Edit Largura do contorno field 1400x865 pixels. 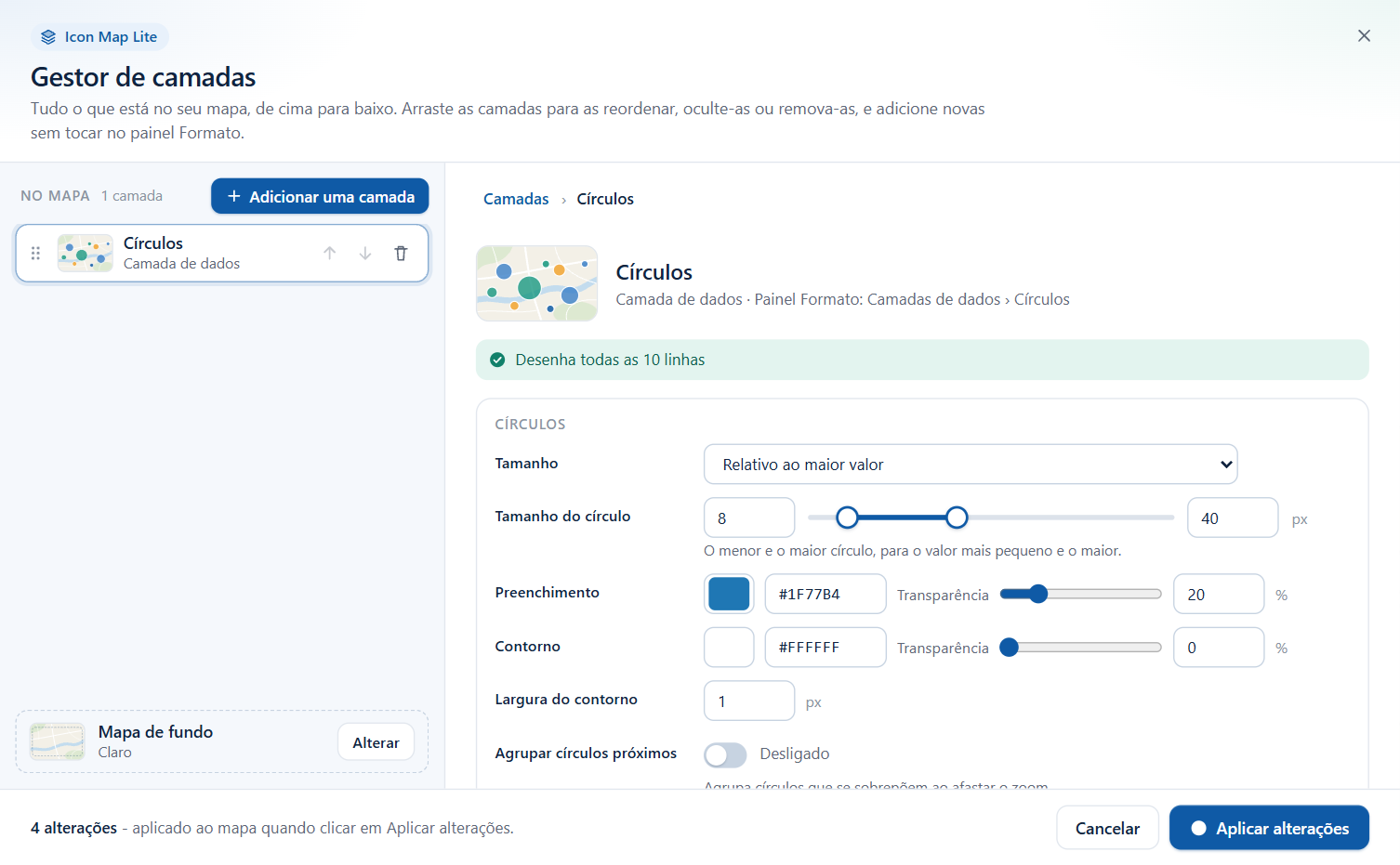point(749,701)
